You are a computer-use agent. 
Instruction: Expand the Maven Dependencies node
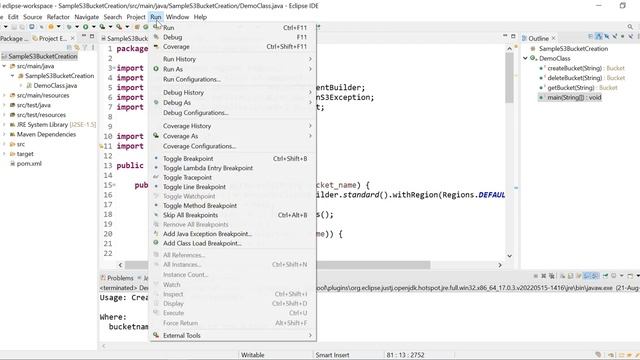4,134
